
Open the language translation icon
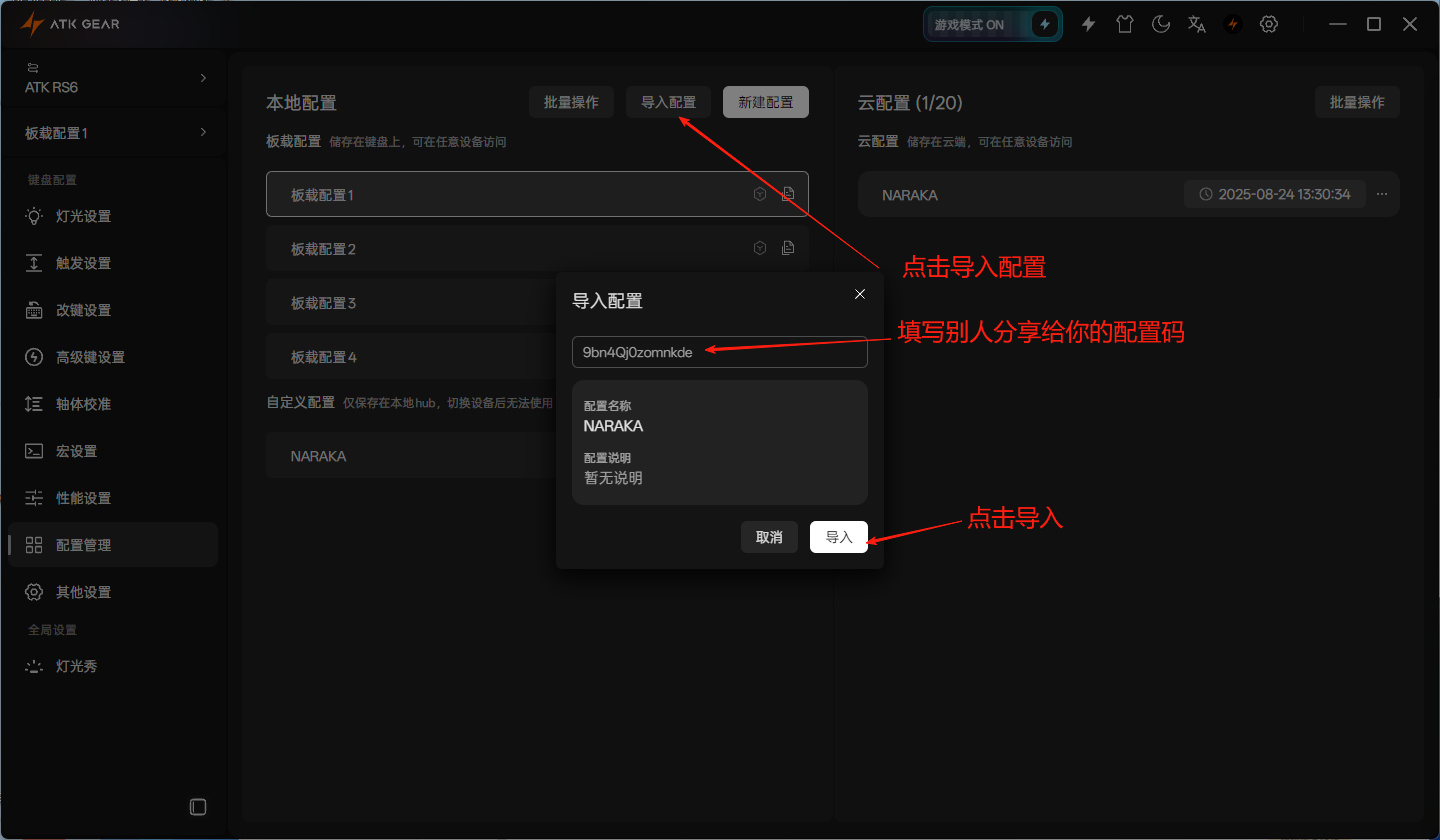1196,24
